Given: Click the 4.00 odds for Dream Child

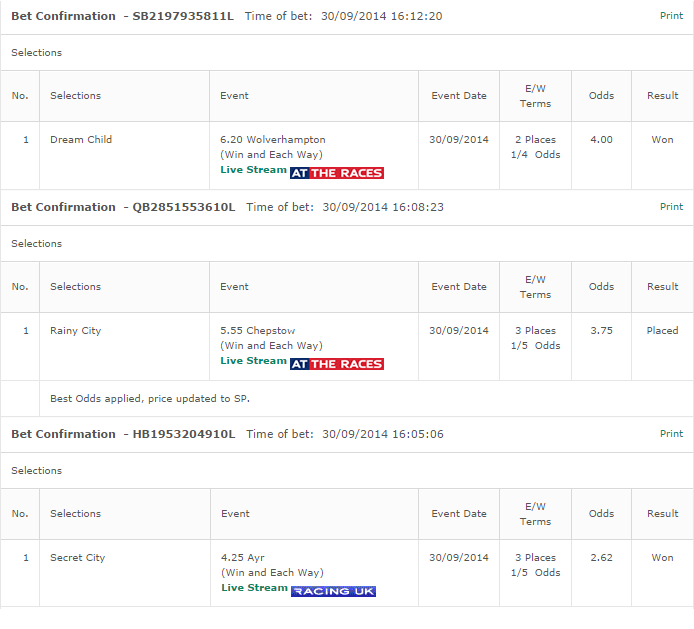Looking at the screenshot, I should click(601, 139).
